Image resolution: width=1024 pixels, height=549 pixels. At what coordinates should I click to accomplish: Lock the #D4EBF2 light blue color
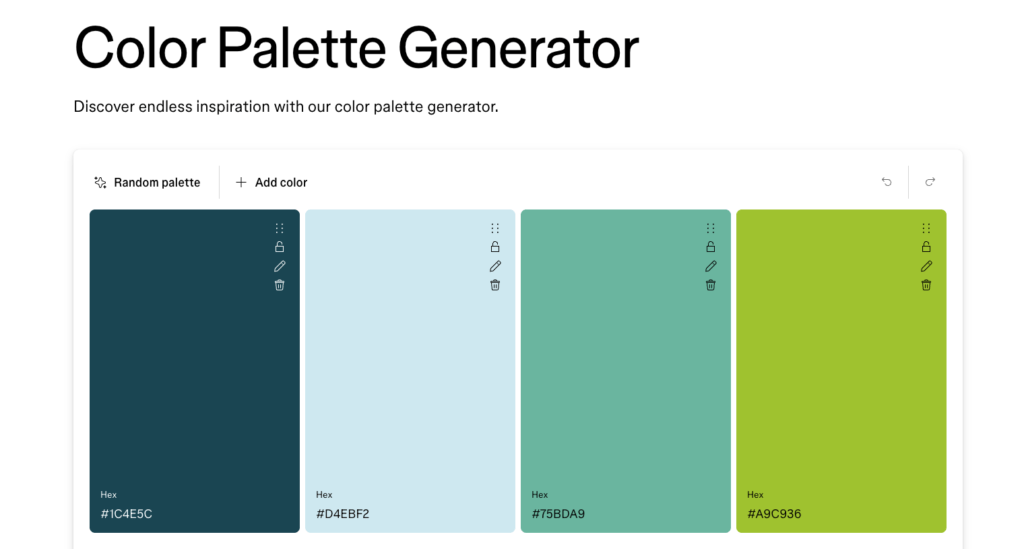coord(495,247)
